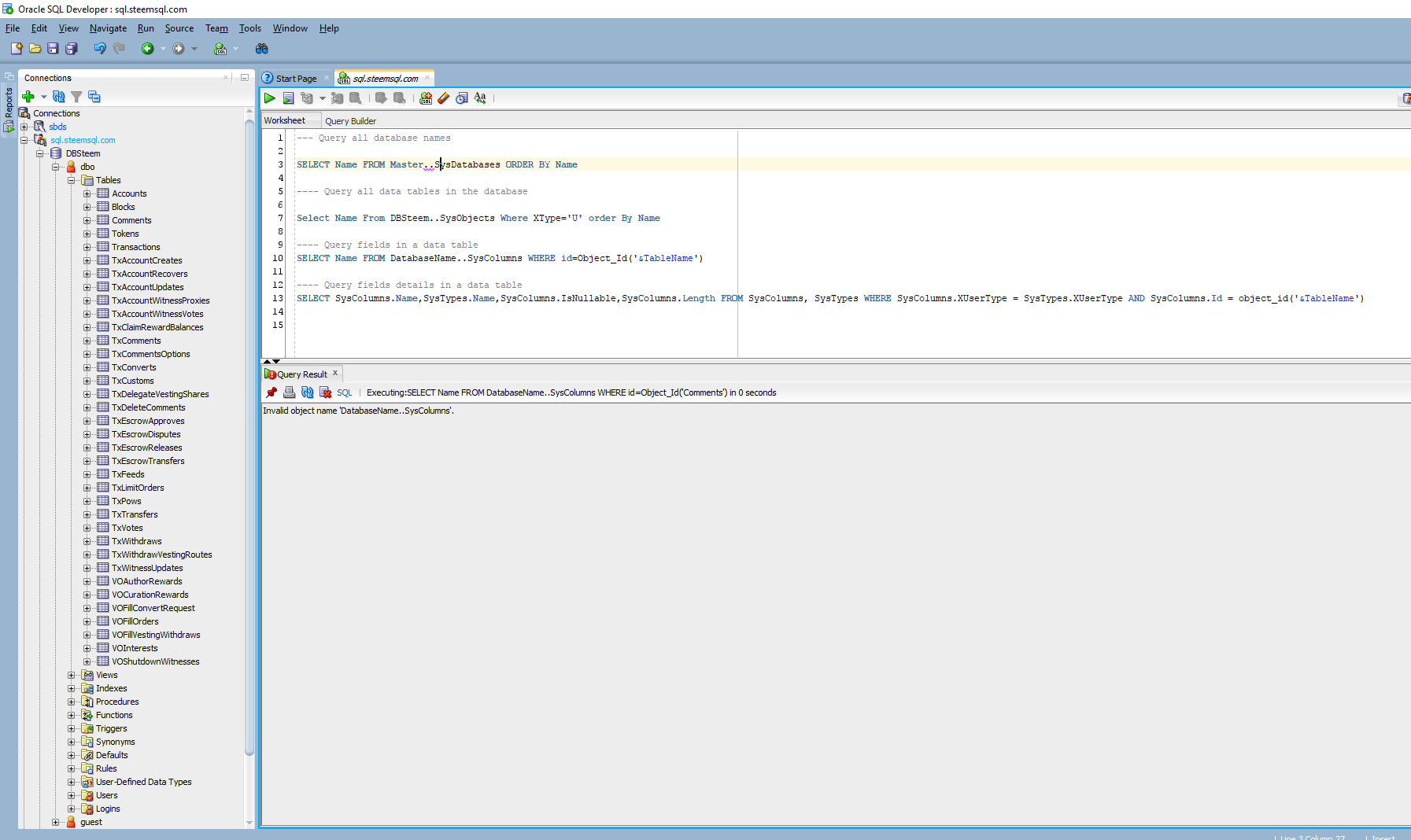The height and width of the screenshot is (840, 1411).
Task: Click the Explain Plan icon
Action: pos(307,98)
